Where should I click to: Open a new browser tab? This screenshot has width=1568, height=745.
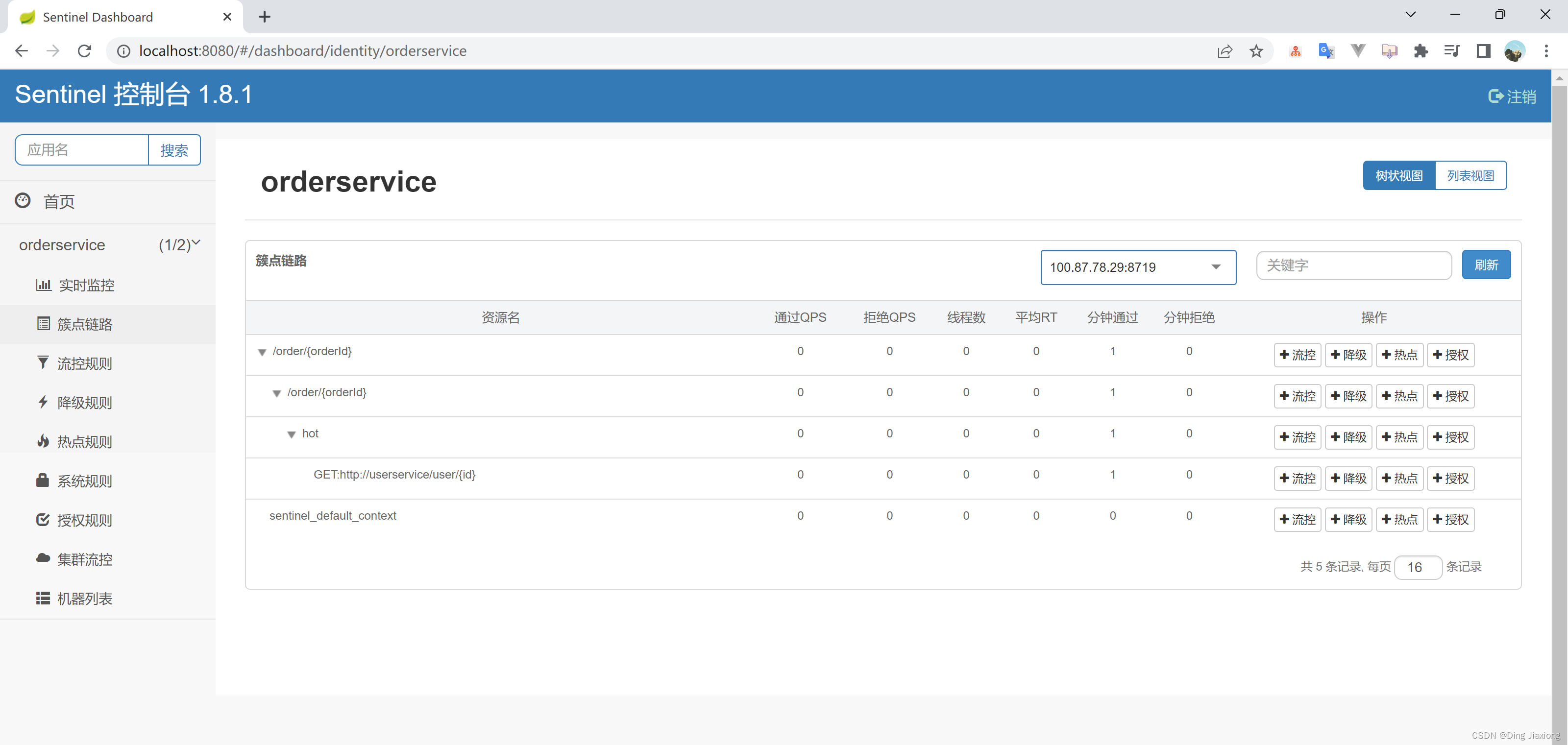click(x=264, y=17)
